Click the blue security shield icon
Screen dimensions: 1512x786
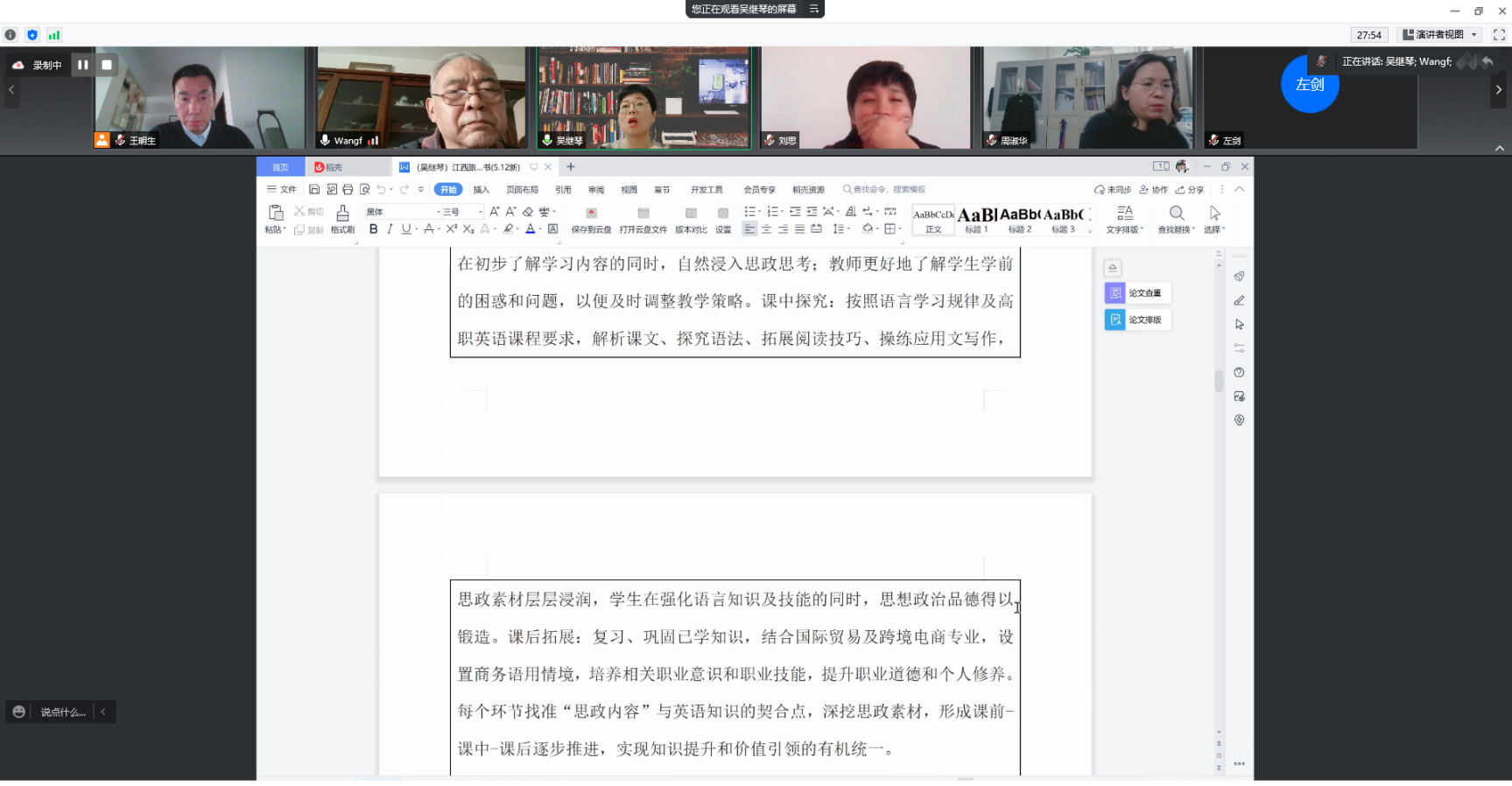[32, 35]
